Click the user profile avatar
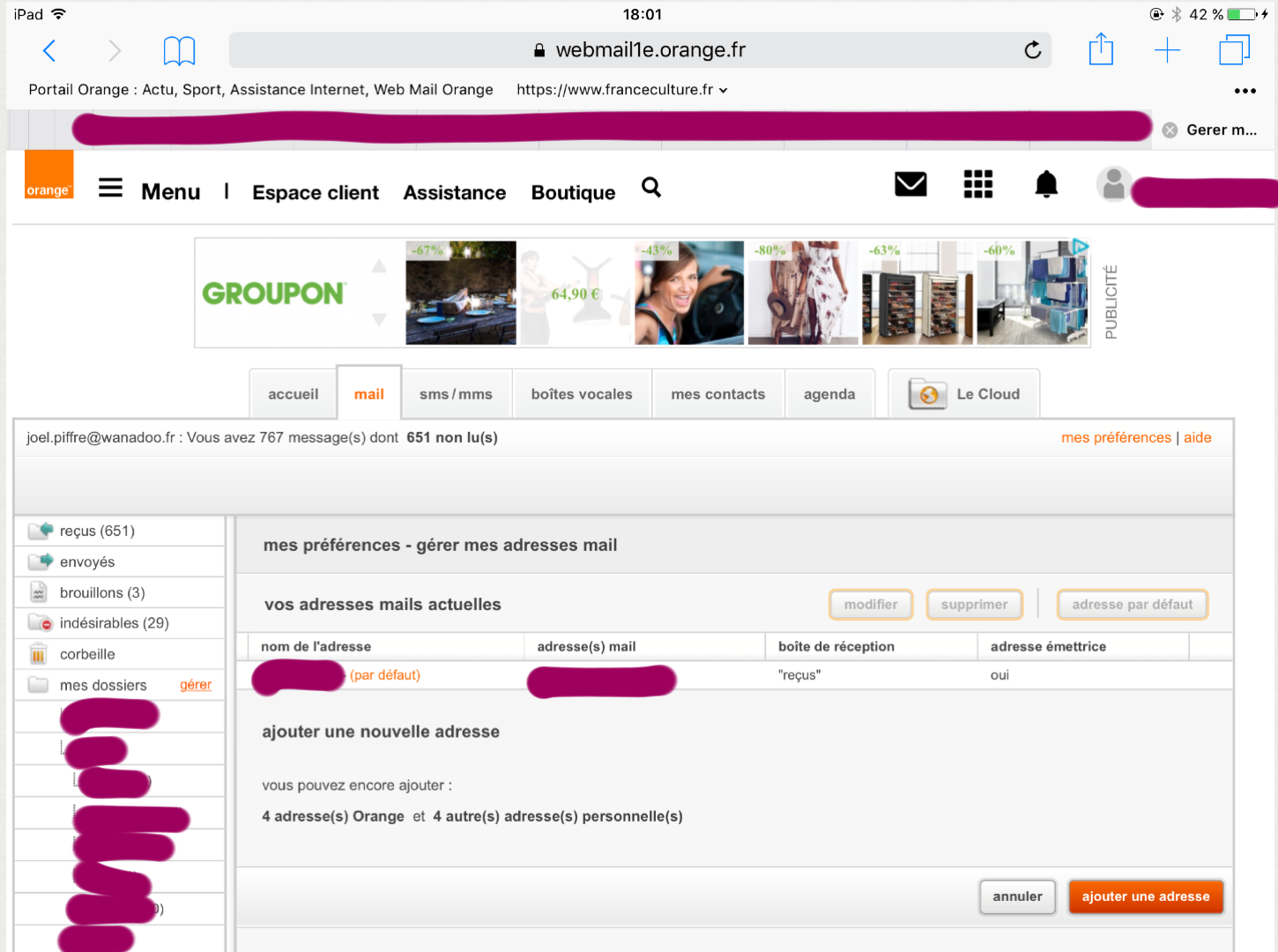 pos(1114,184)
